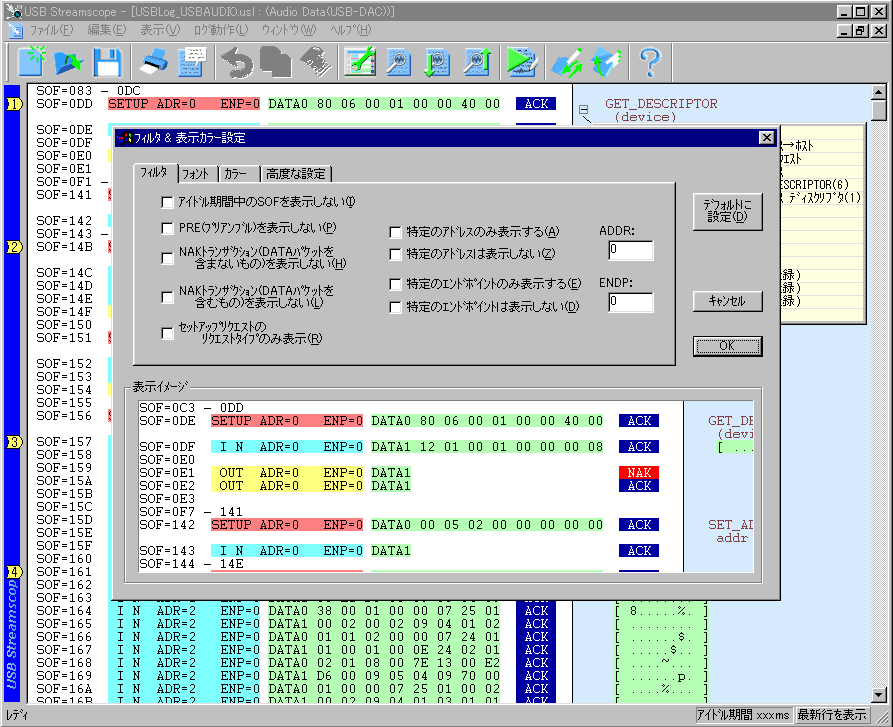Select yellow marker 3 in left bar

pyautogui.click(x=13, y=442)
